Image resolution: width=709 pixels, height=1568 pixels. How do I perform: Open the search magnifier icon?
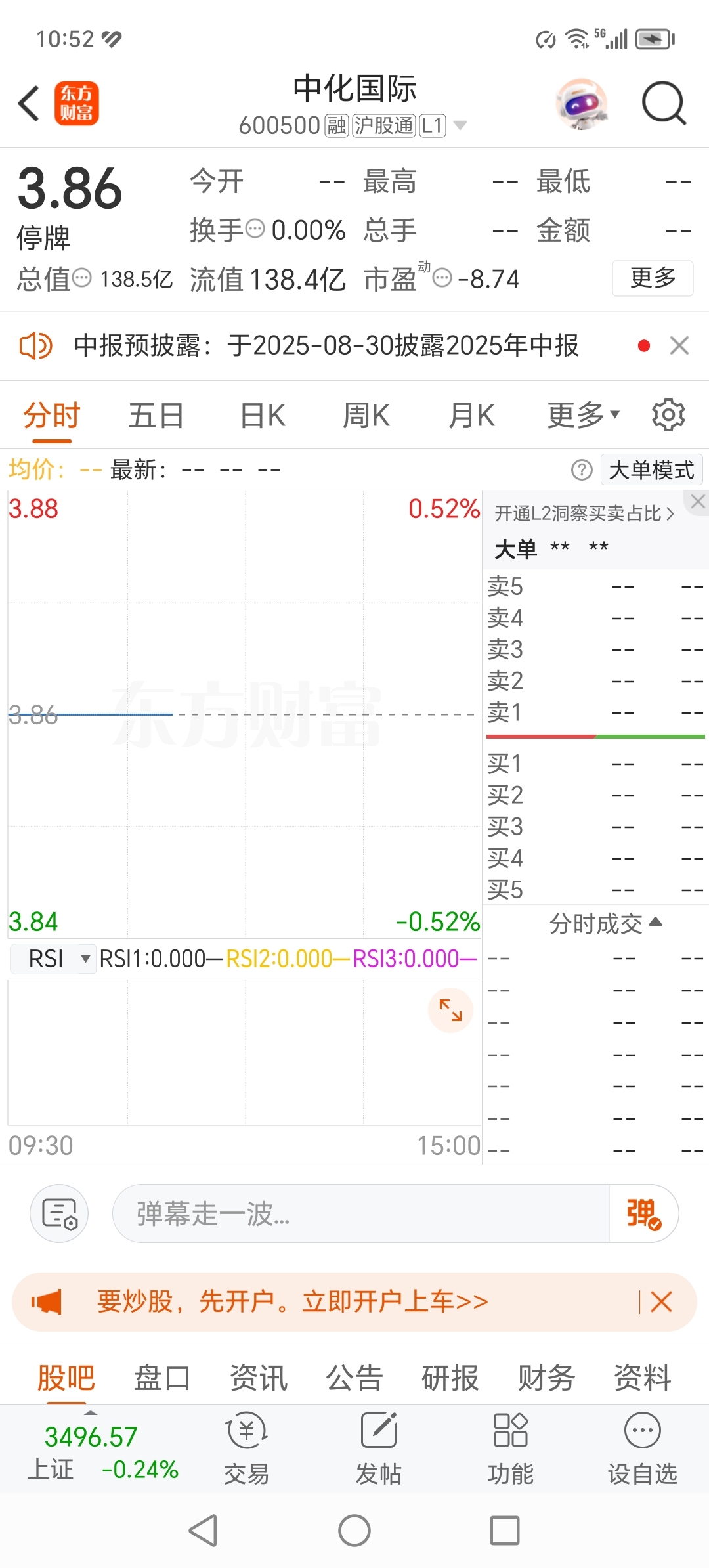tap(664, 103)
